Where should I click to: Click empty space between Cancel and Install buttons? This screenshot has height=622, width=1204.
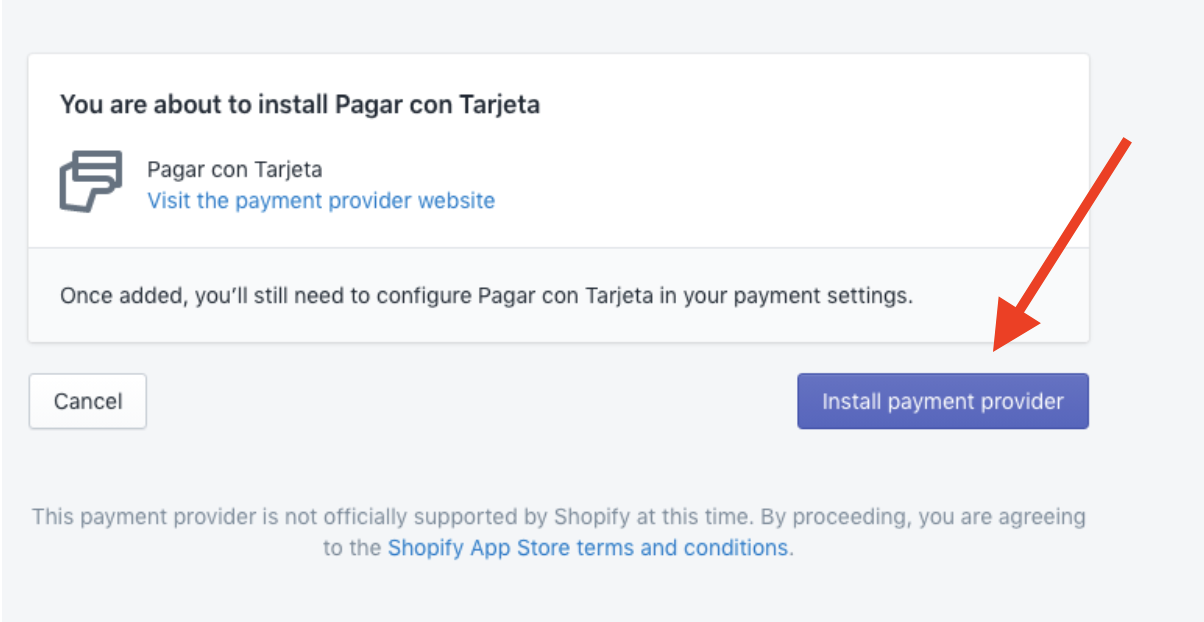(x=470, y=401)
